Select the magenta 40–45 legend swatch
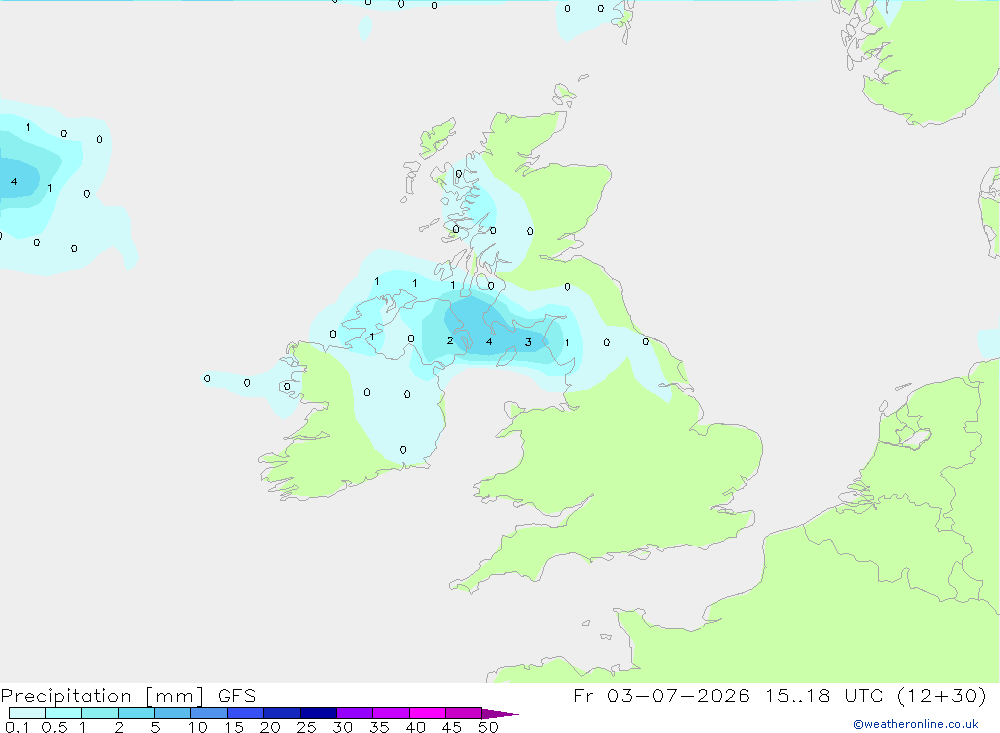The width and height of the screenshot is (1000, 733). pos(427,713)
